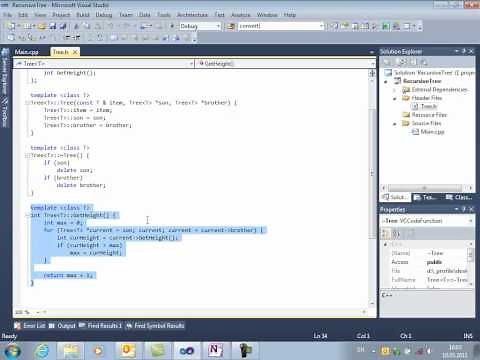Image resolution: width=480 pixels, height=360 pixels.
Task: Click the New Project toolbar icon
Action: point(11,26)
